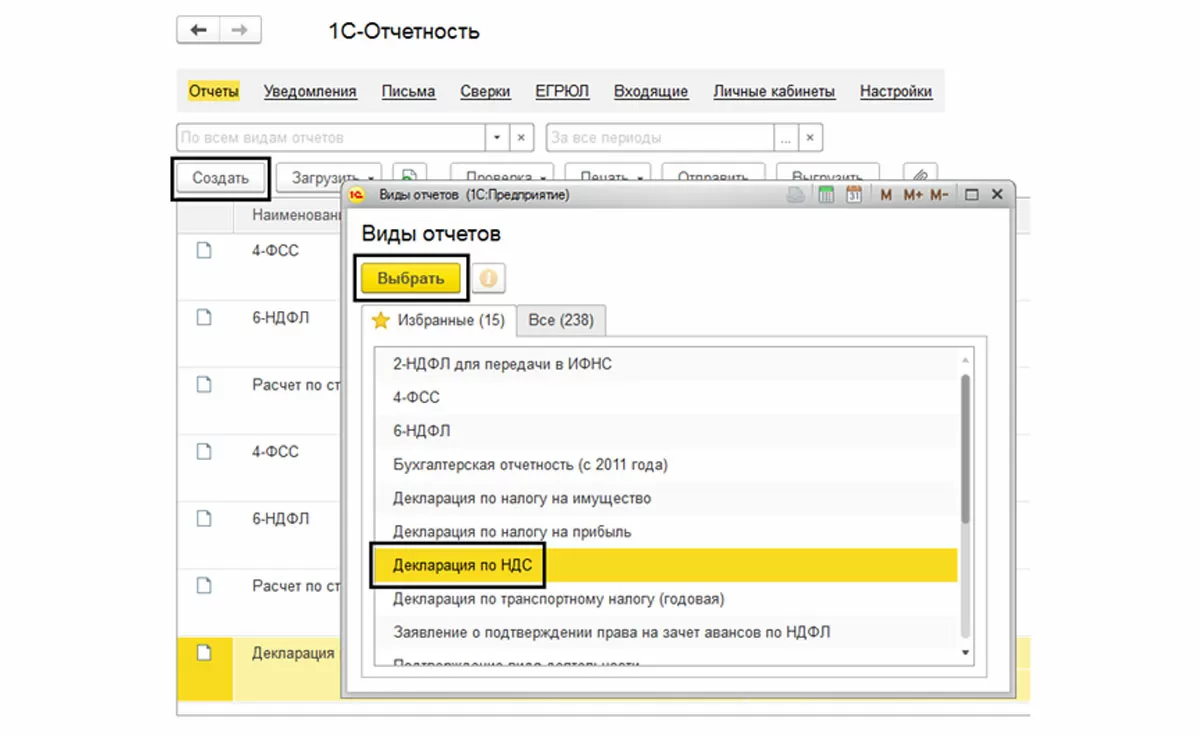Switch to the Все (238) tab

point(561,321)
